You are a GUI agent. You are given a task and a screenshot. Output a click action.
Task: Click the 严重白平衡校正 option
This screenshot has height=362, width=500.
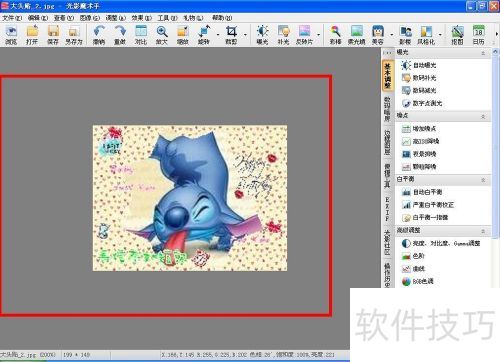point(428,205)
